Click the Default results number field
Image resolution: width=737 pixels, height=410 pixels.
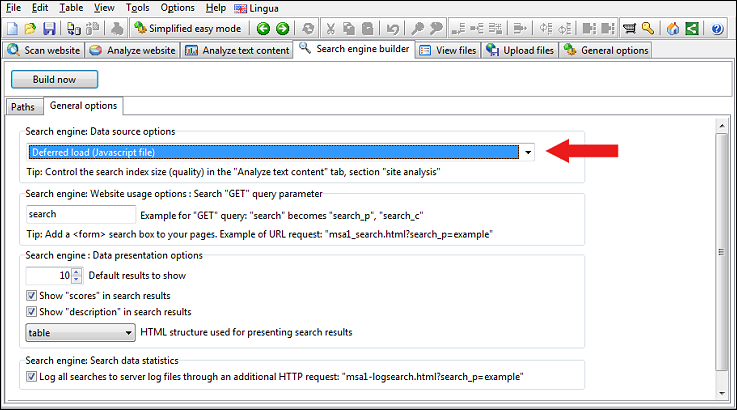click(49, 276)
